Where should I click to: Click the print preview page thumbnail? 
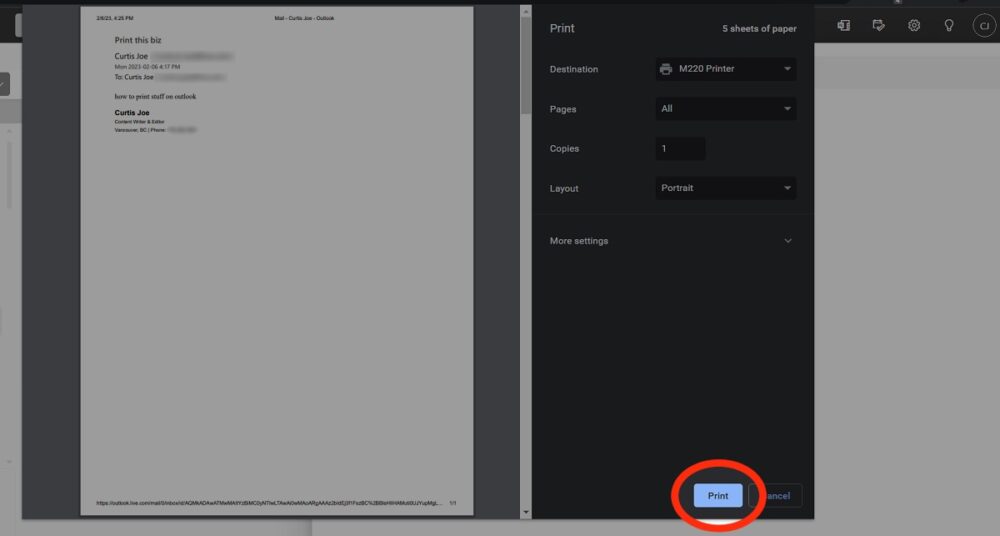[x=277, y=260]
